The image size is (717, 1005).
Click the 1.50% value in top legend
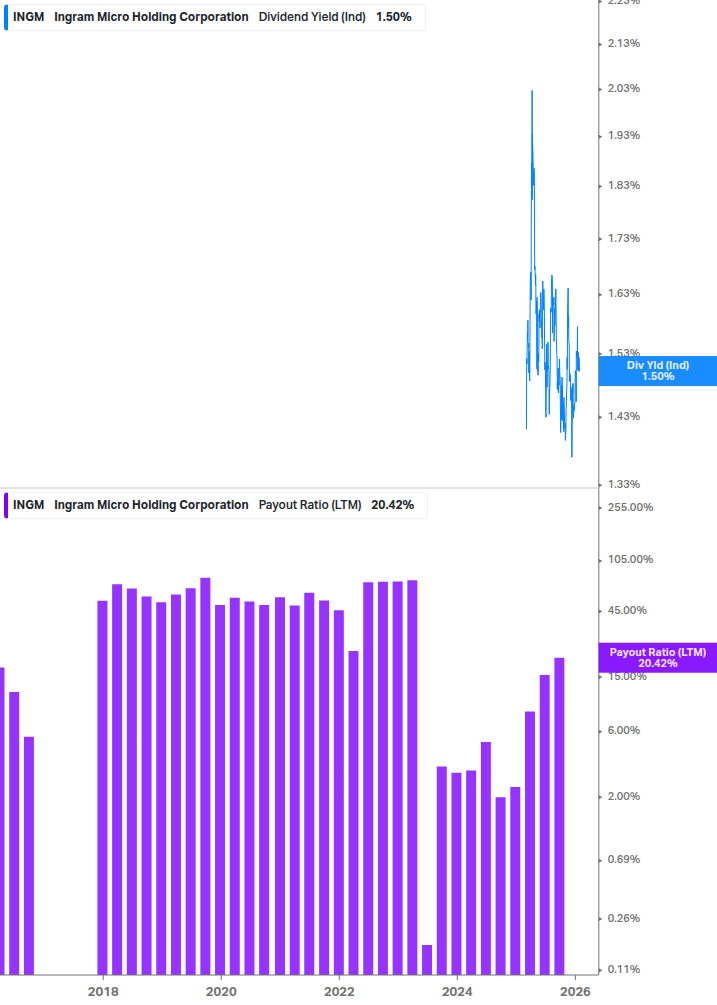coord(393,17)
